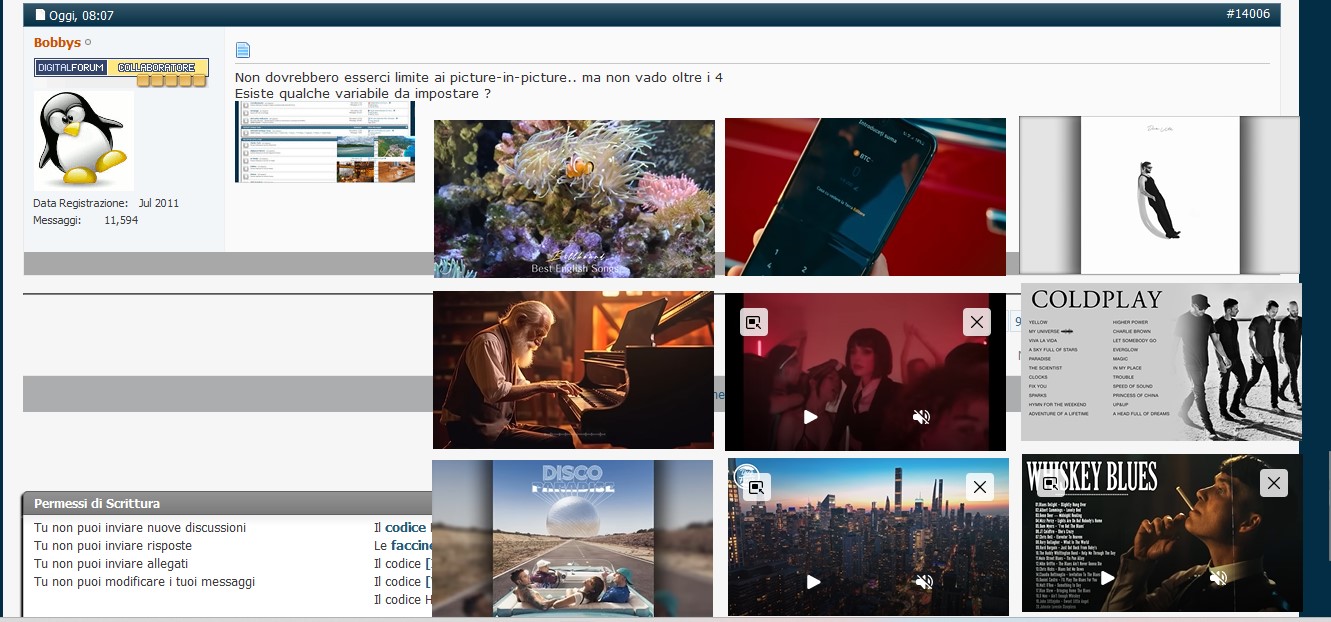The width and height of the screenshot is (1331, 622).
Task: Click 'Tu non puoi inviare risposte' text
Action: [113, 546]
